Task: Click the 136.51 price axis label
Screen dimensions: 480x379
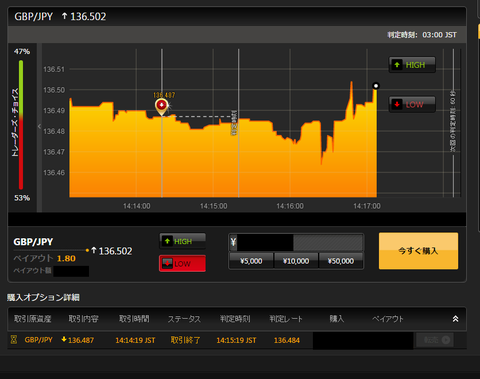Action: tap(54, 69)
